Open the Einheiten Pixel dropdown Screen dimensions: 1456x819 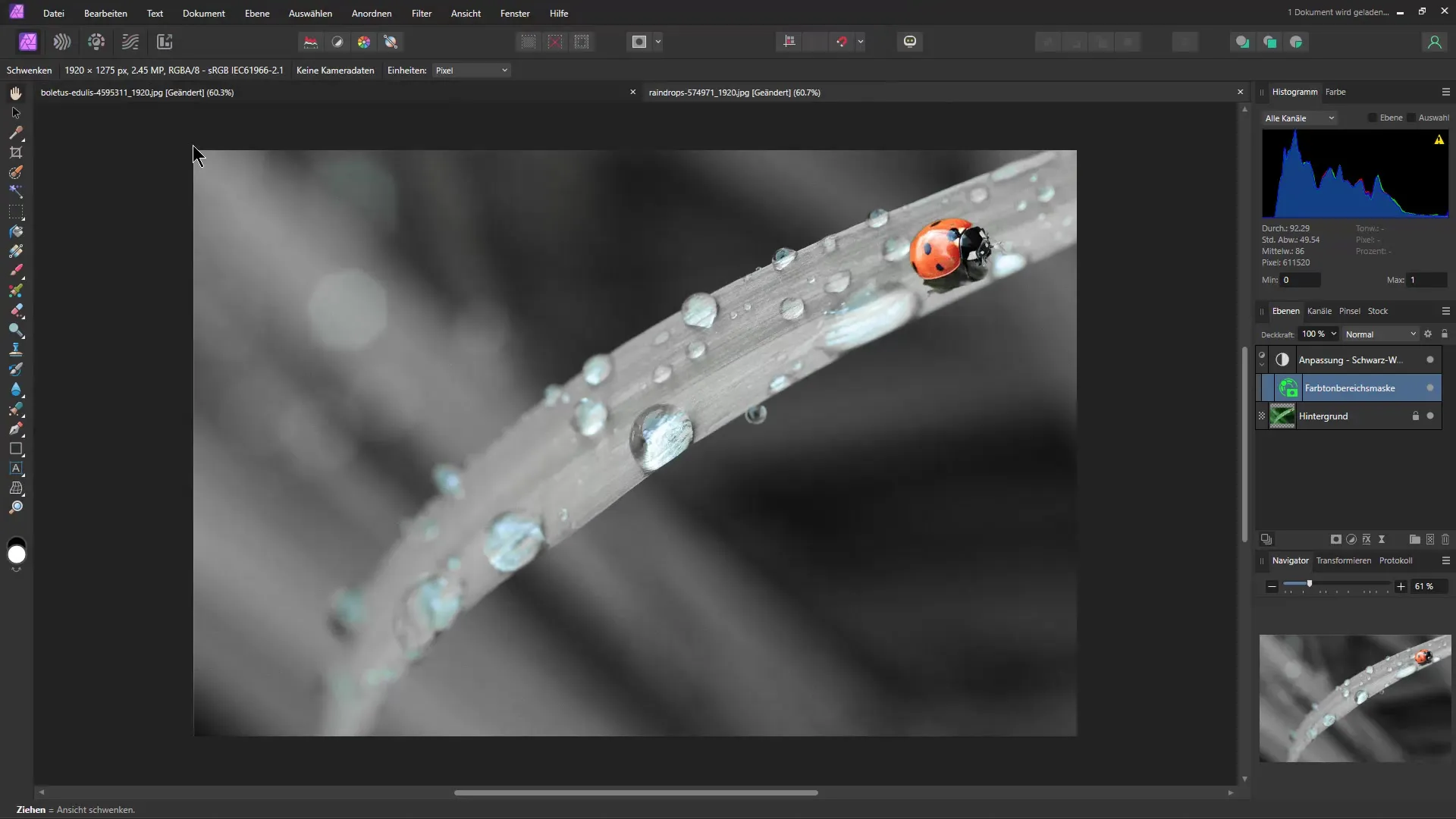coord(471,71)
